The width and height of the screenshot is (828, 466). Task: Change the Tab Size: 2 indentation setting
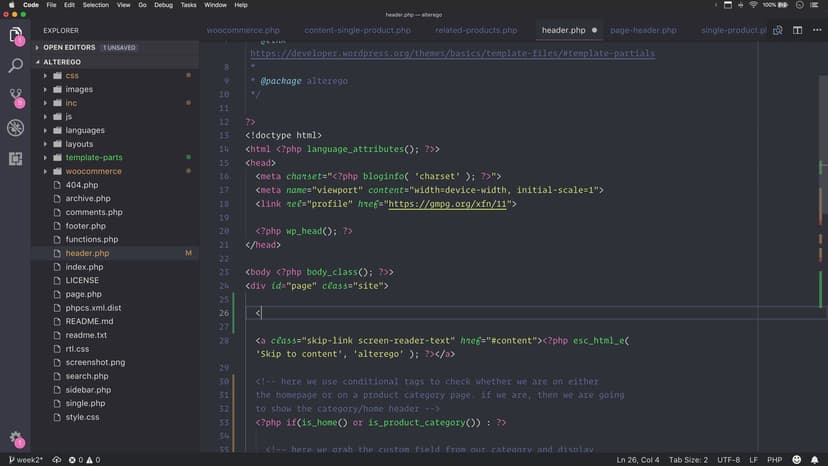coord(689,459)
